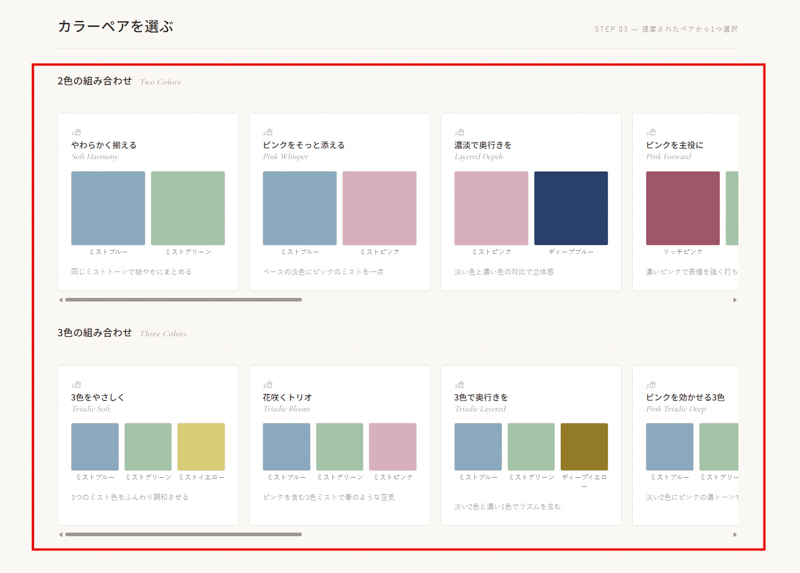The image size is (800, 573).
Task: Click the mist yellow swatch in Triadic Soft
Action: (201, 446)
